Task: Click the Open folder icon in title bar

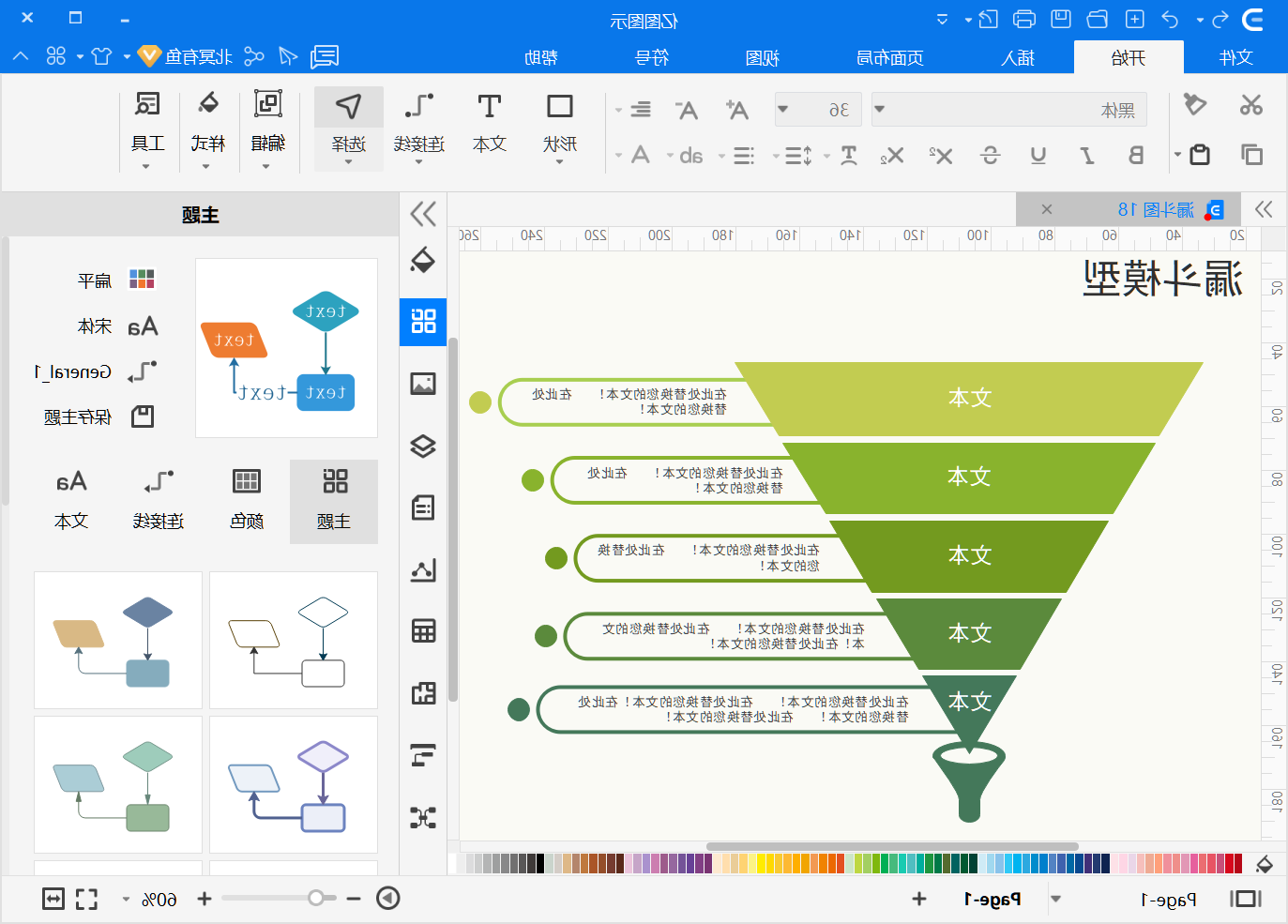Action: point(1098,19)
